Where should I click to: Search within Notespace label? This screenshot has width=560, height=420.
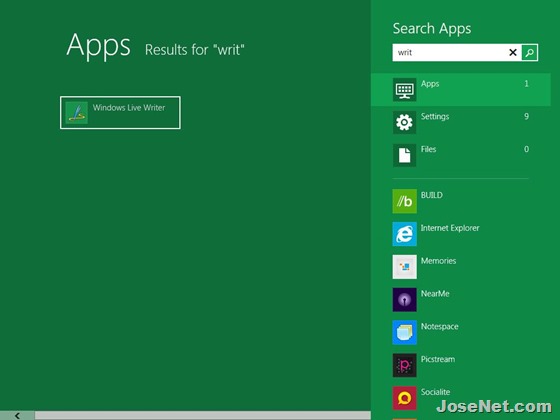(x=440, y=327)
